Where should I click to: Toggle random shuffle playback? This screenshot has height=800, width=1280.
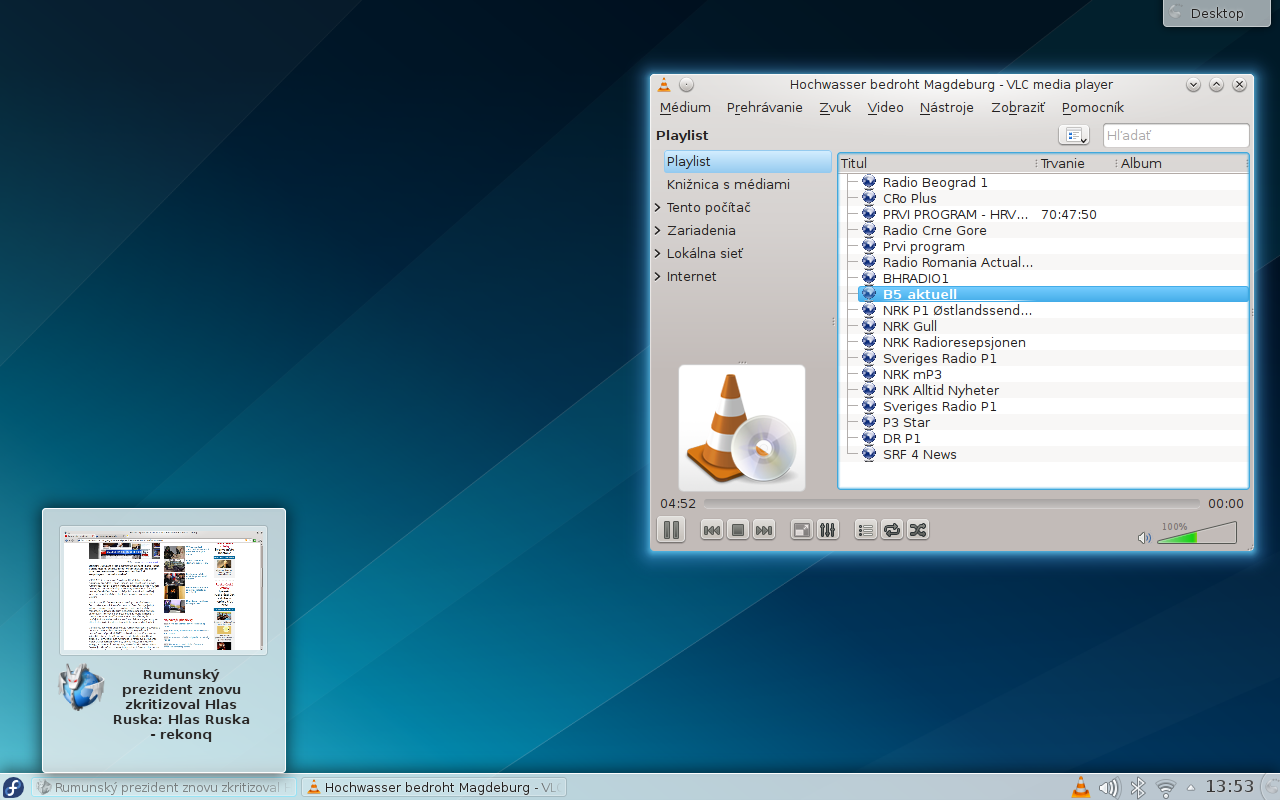click(x=918, y=530)
